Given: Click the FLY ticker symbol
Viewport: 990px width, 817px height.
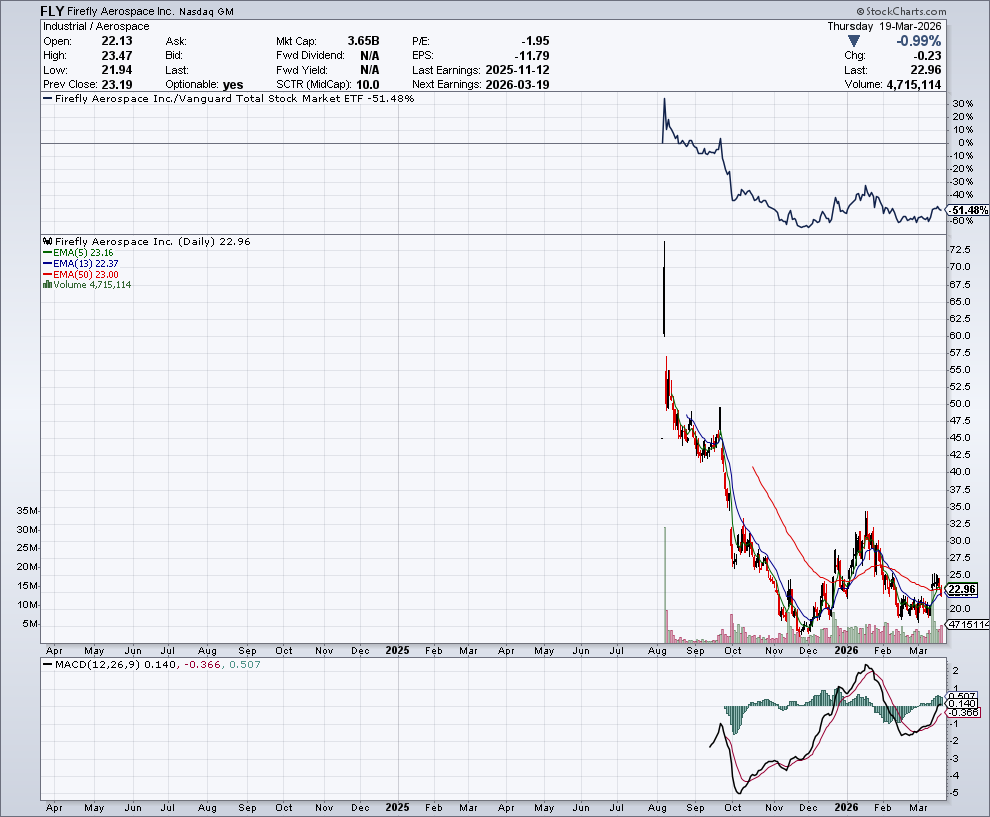Looking at the screenshot, I should tap(50, 11).
